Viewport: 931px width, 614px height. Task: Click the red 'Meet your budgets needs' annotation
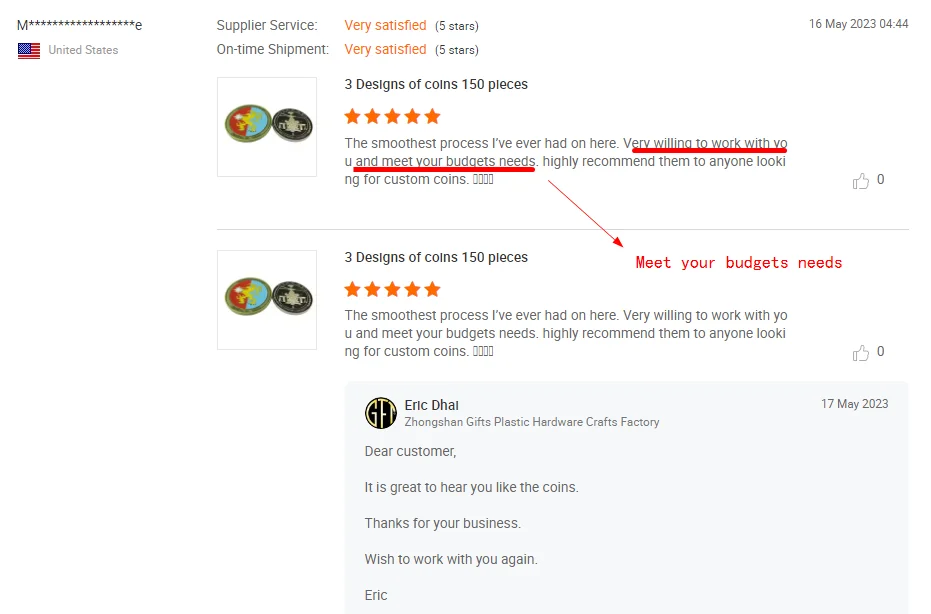coord(739,262)
